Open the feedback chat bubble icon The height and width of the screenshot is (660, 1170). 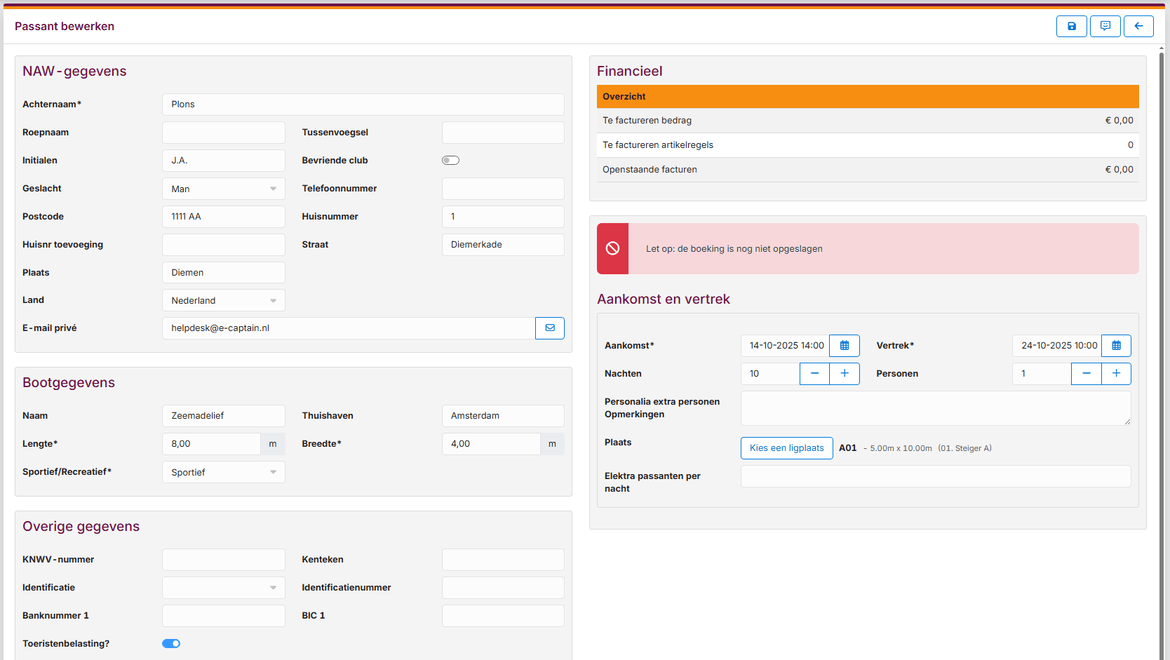coord(1105,25)
